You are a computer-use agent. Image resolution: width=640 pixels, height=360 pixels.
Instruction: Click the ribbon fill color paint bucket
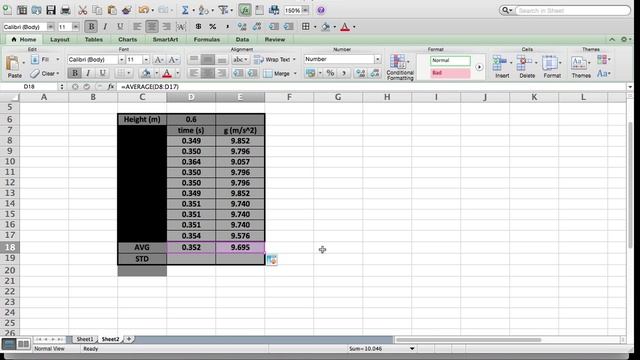146,73
